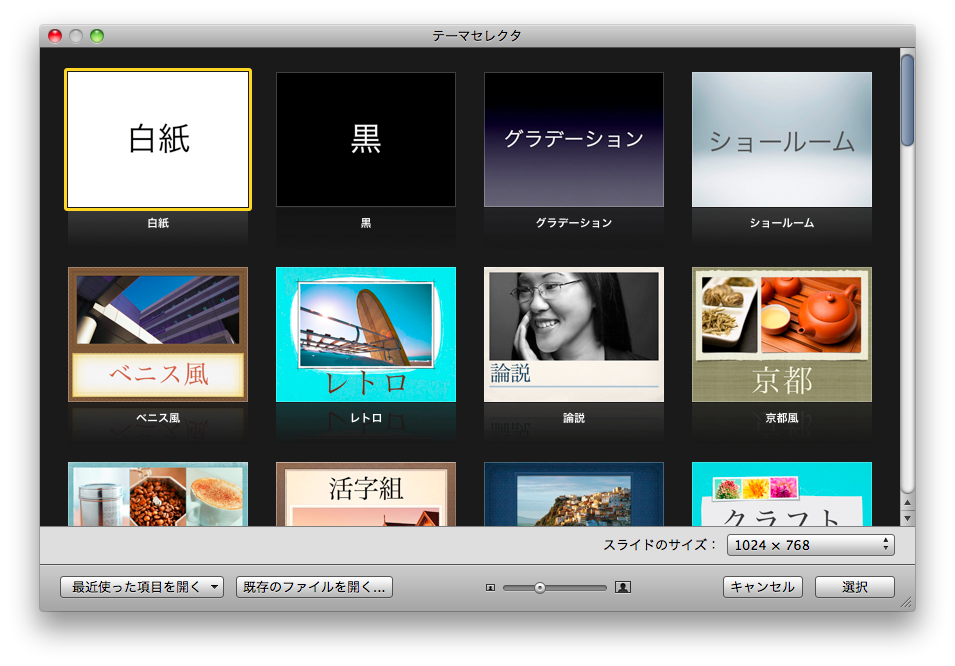Click the window resize grip corner

(x=907, y=603)
